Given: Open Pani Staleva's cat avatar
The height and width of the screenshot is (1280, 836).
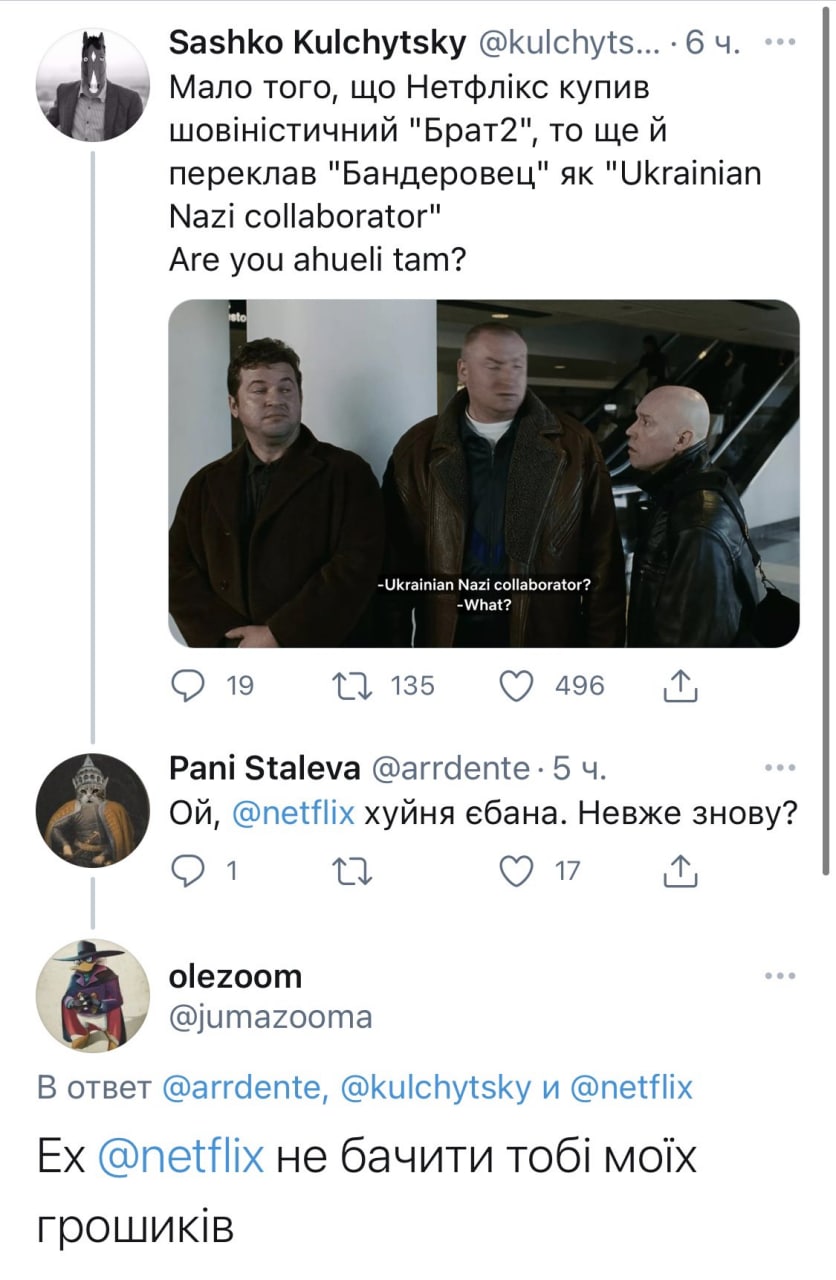Looking at the screenshot, I should (x=93, y=811).
